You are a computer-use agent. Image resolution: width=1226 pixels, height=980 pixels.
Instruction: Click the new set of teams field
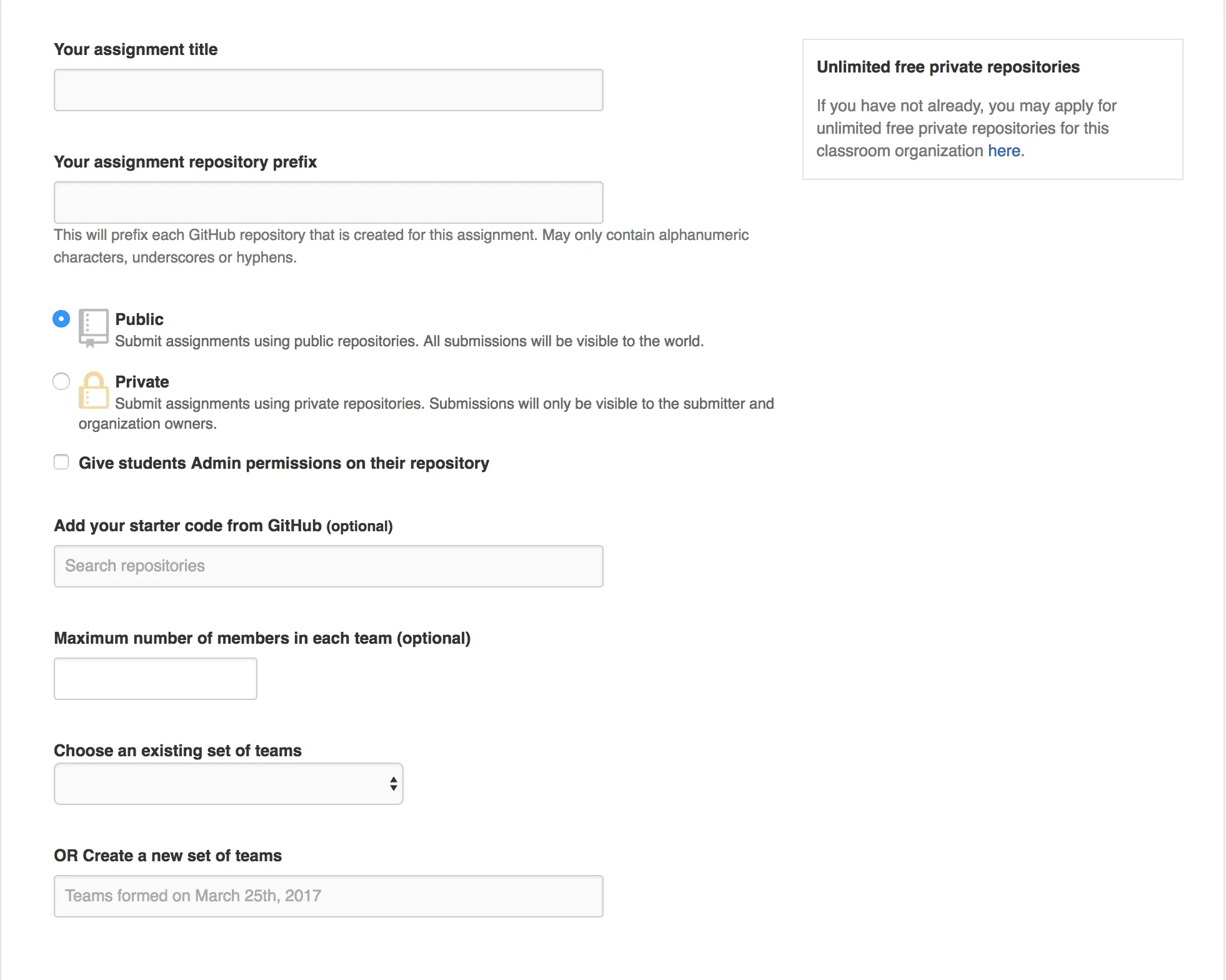pos(328,896)
